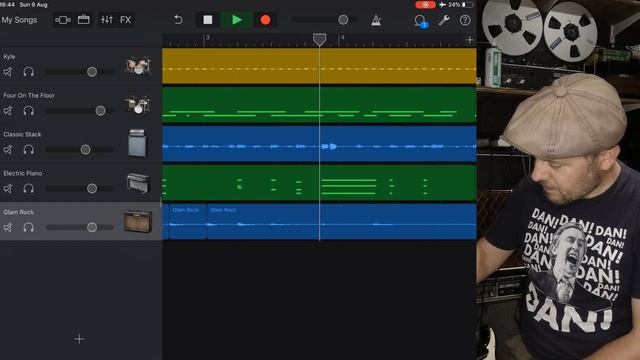Viewport: 640px width, 360px height.
Task: Solo the Electric Piano track
Action: pyautogui.click(x=29, y=189)
